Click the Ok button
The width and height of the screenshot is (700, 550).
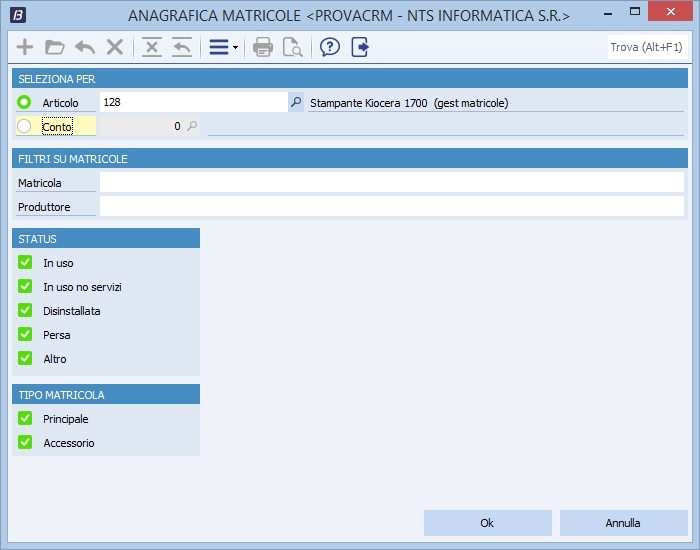[x=487, y=523]
